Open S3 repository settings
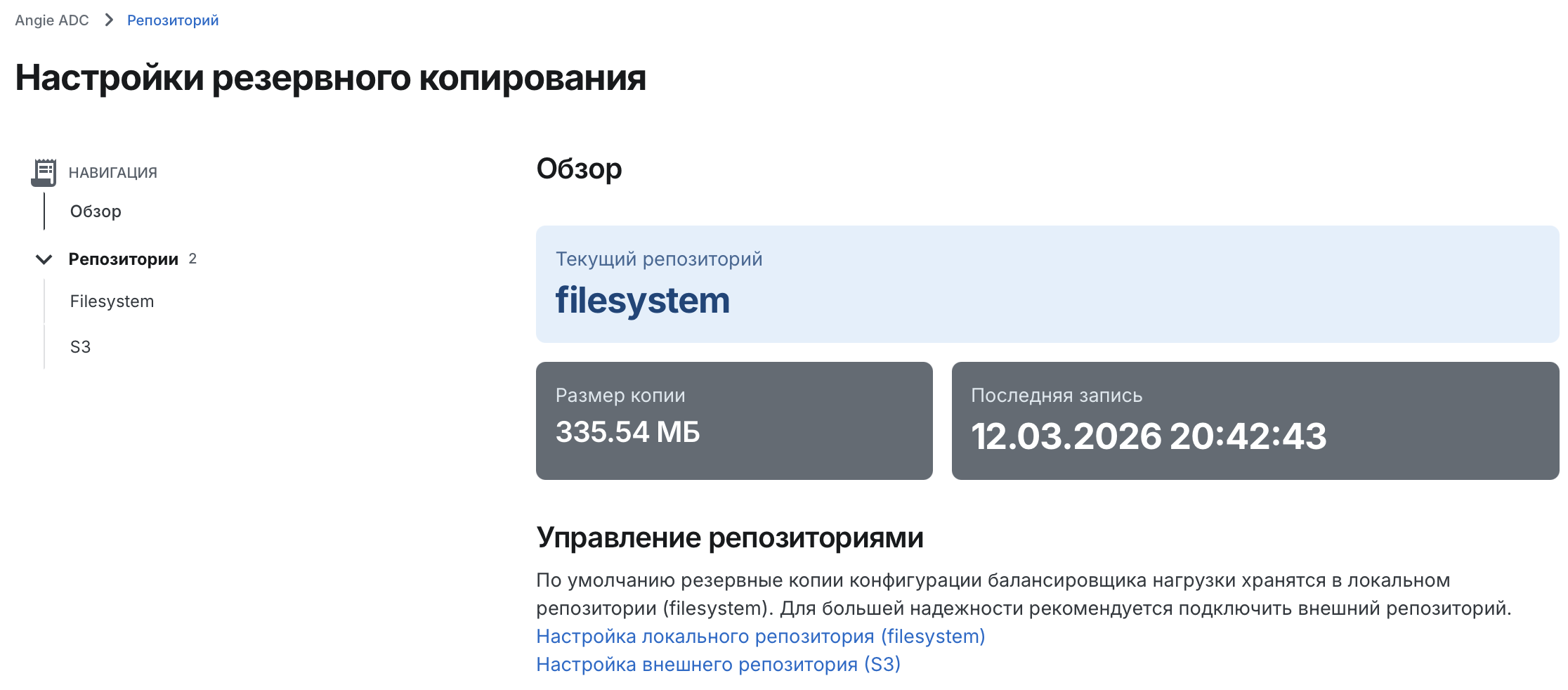This screenshot has width=1568, height=690. click(80, 347)
